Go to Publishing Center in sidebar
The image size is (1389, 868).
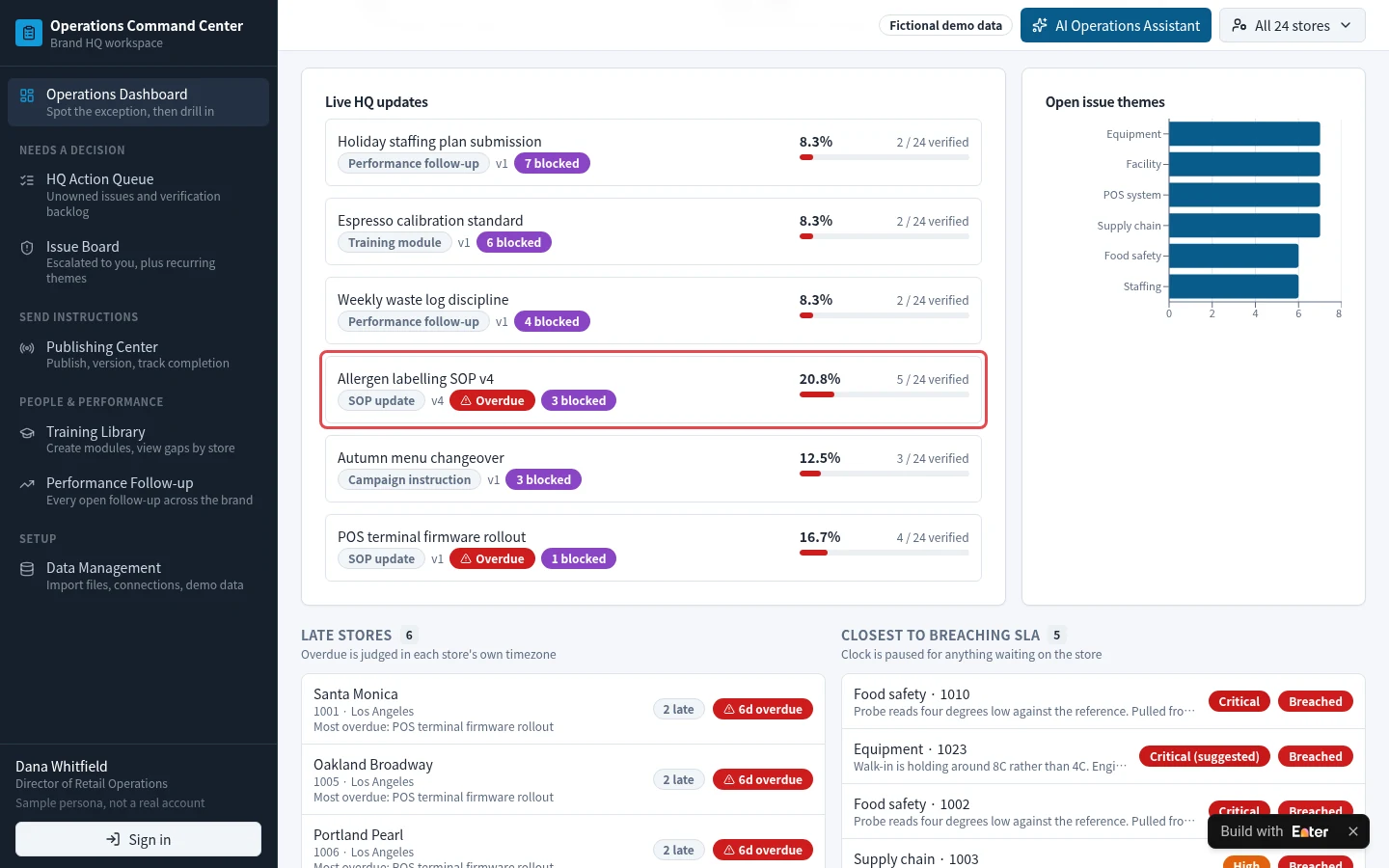point(138,354)
